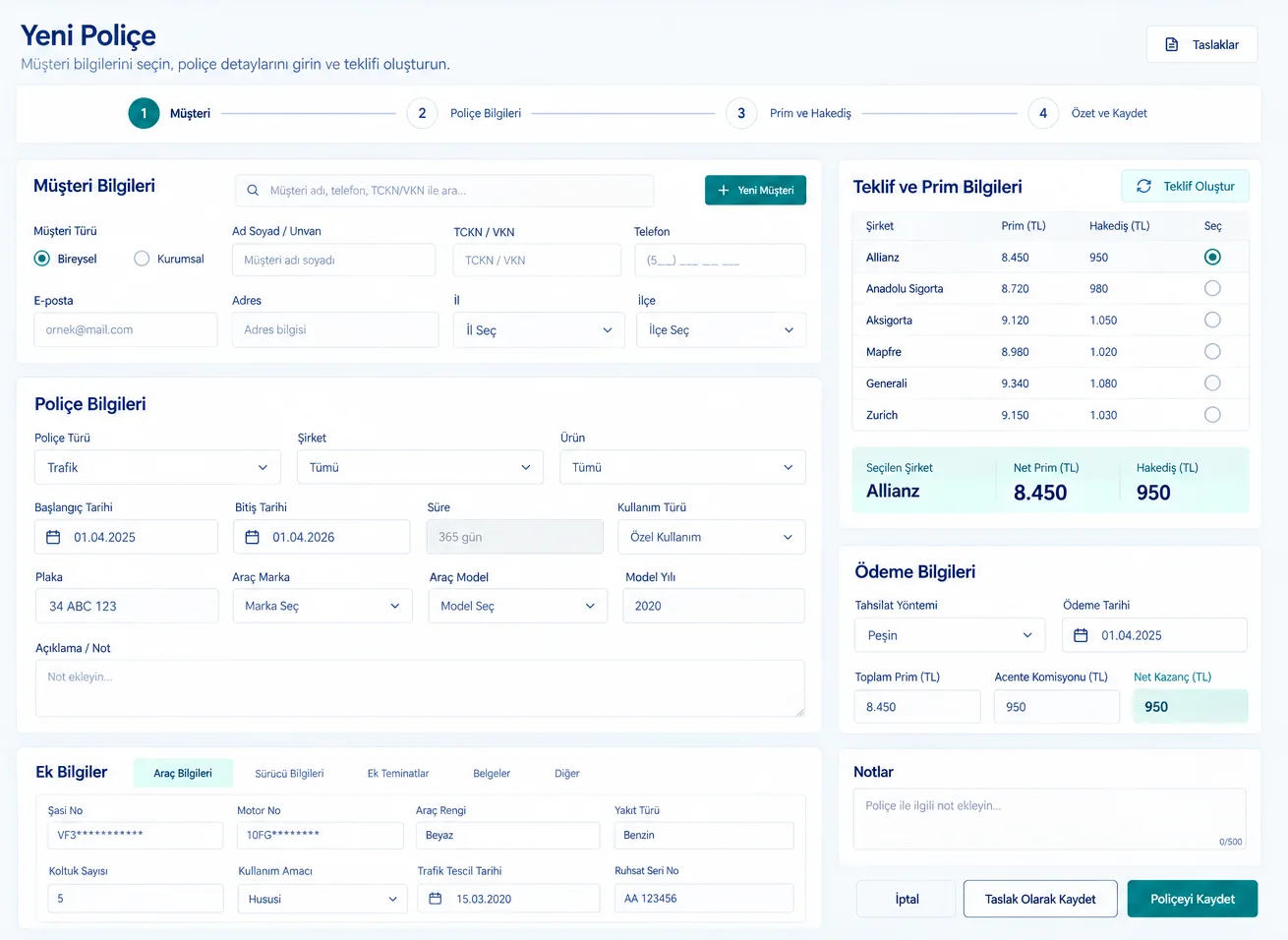Switch to the Araç Bilgileri tab
The image size is (1288, 940).
[x=183, y=774]
